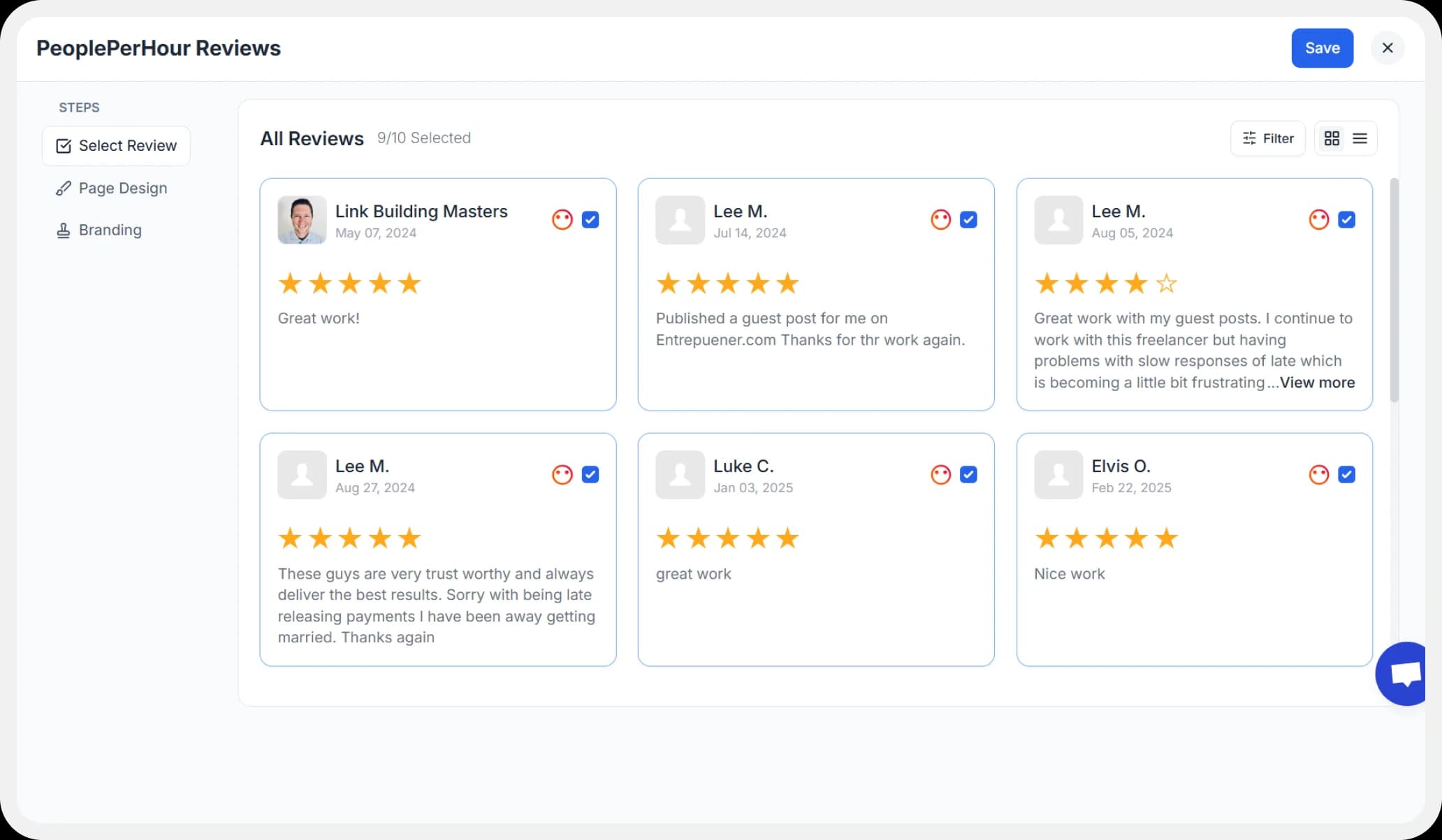Click the smiley reaction icon on Elvis O.'s review
The height and width of the screenshot is (840, 1442).
(x=1319, y=474)
